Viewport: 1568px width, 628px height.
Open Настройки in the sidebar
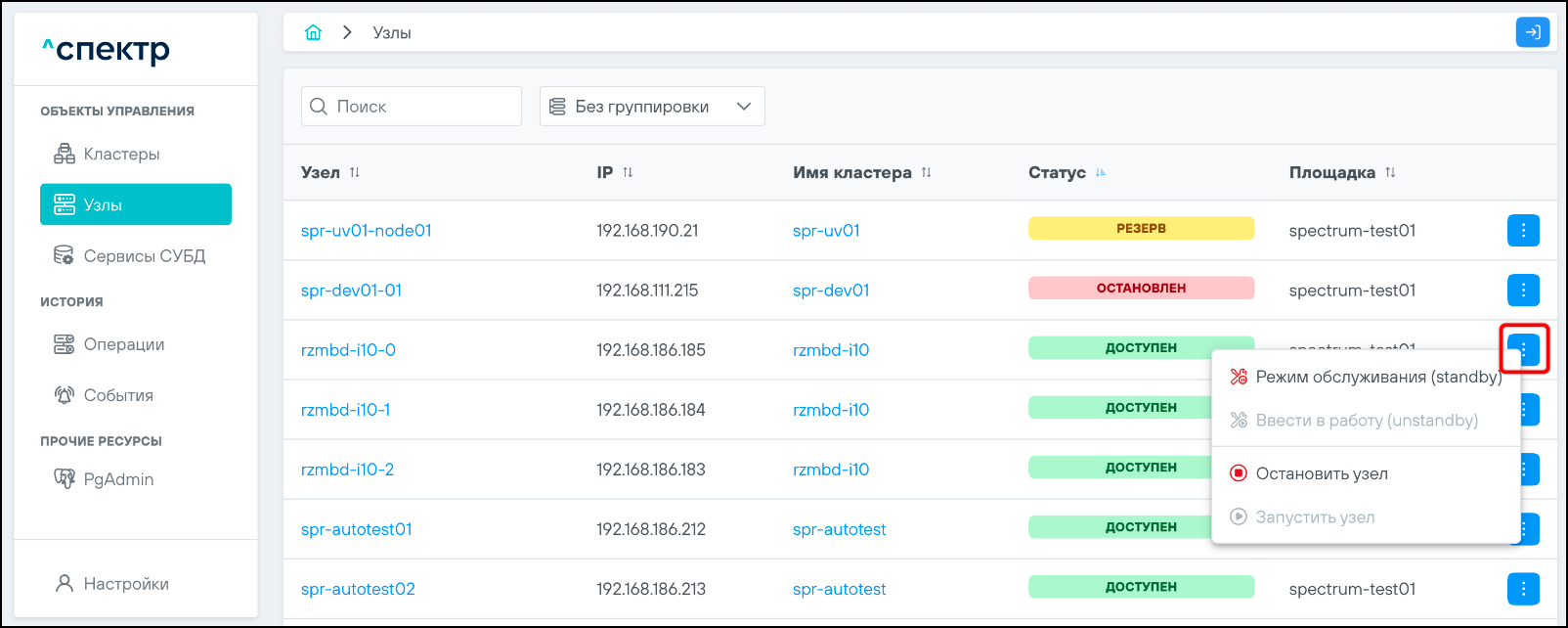coord(125,584)
